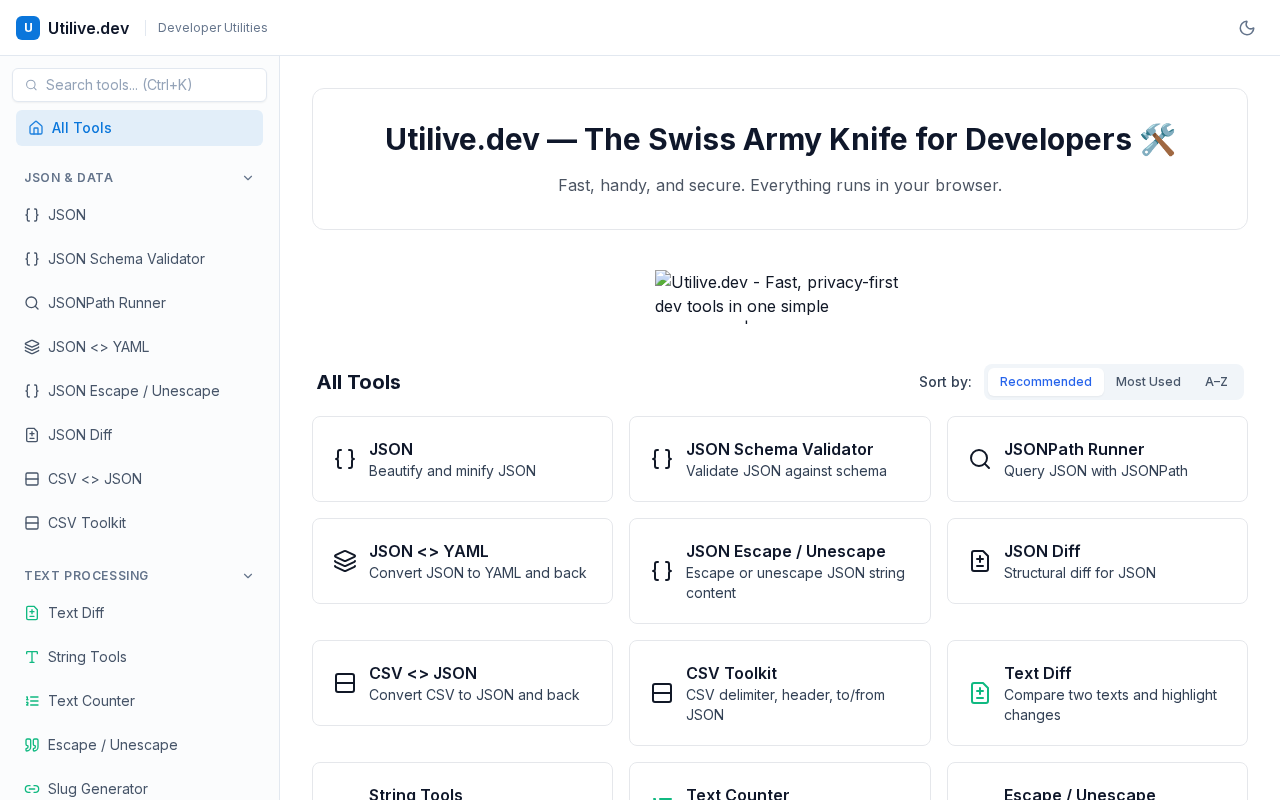The height and width of the screenshot is (800, 1280).
Task: Click the Utilive.dev logo icon
Action: coord(28,28)
